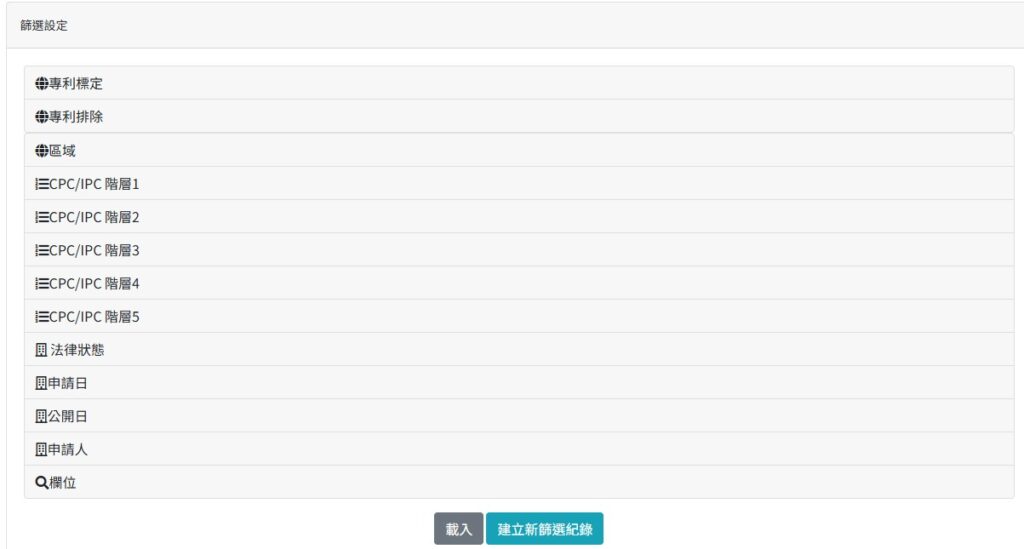Click the 載入 button

coord(459,529)
